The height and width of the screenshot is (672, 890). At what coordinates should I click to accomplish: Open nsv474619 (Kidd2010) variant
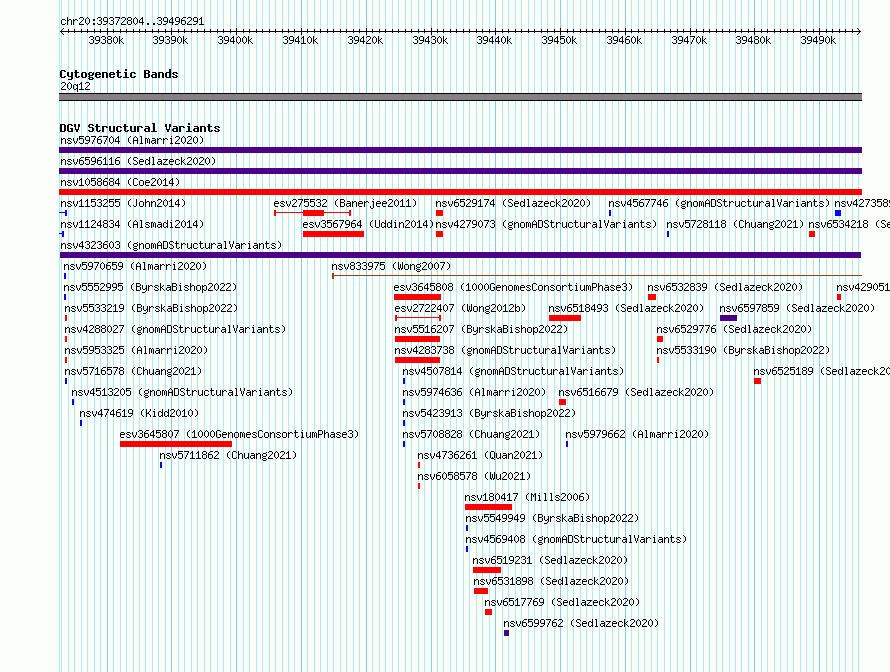click(x=139, y=413)
